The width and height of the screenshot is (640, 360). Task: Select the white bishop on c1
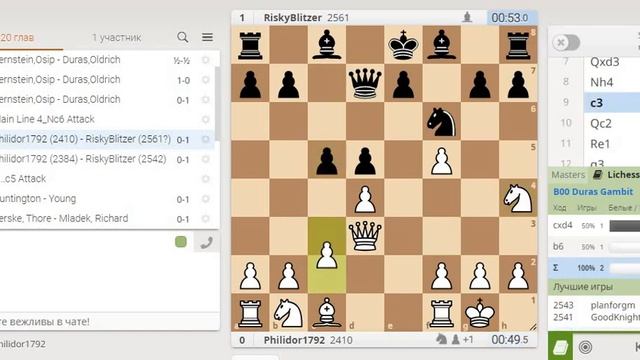click(327, 313)
